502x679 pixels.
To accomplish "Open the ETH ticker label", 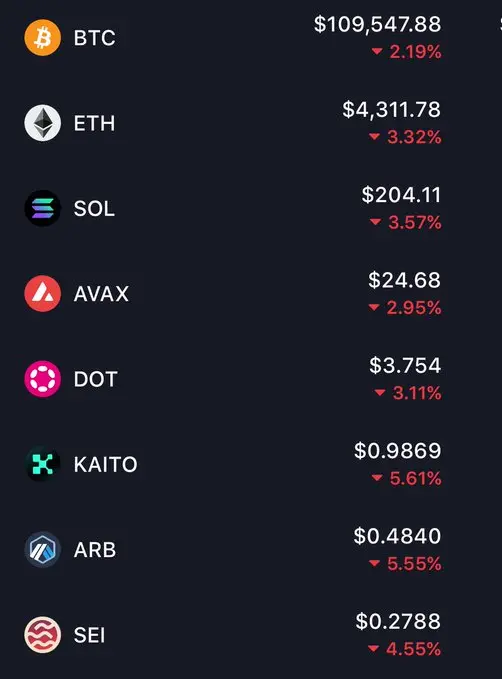I will pos(94,123).
